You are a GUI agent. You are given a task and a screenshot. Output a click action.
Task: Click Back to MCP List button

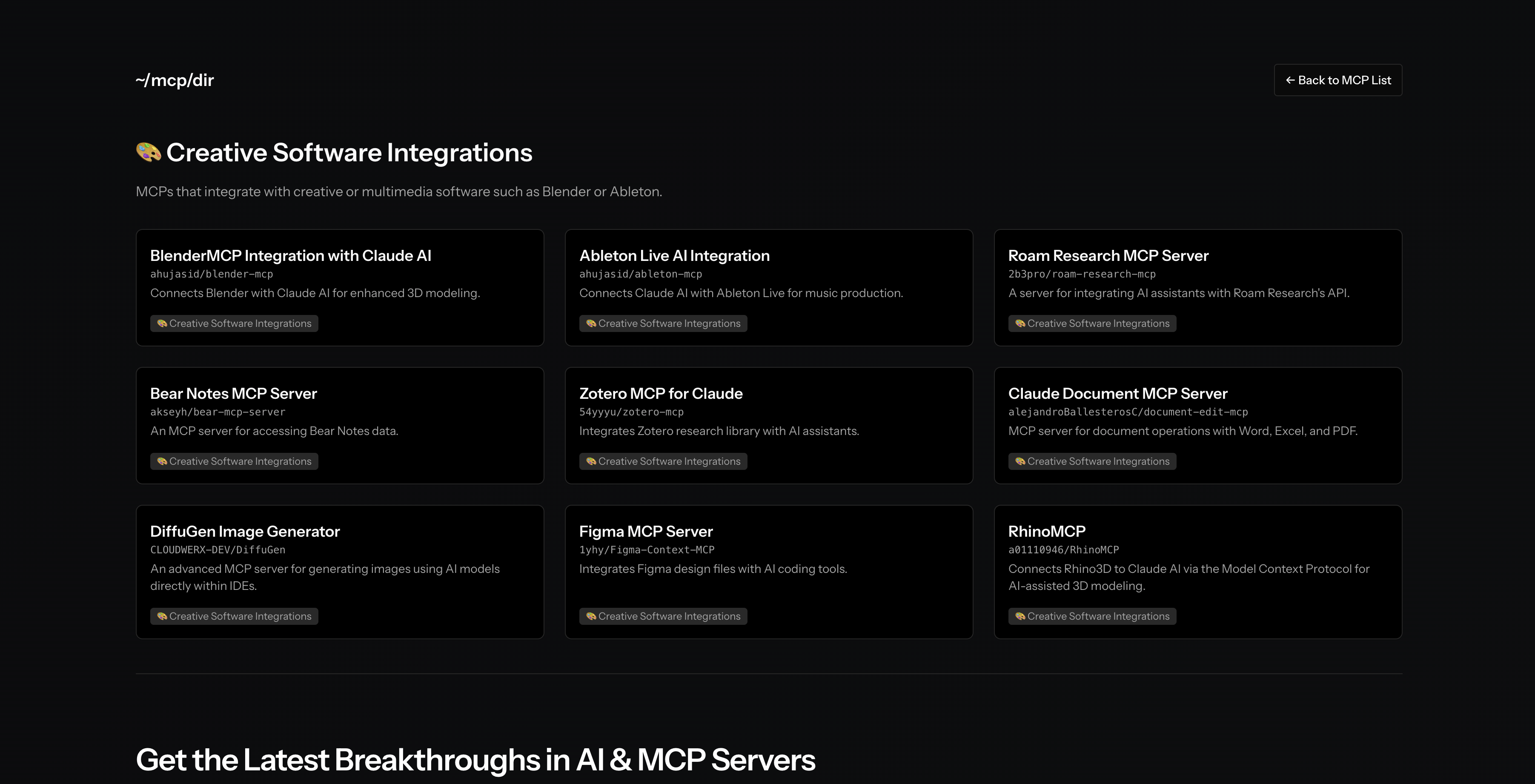coord(1338,80)
